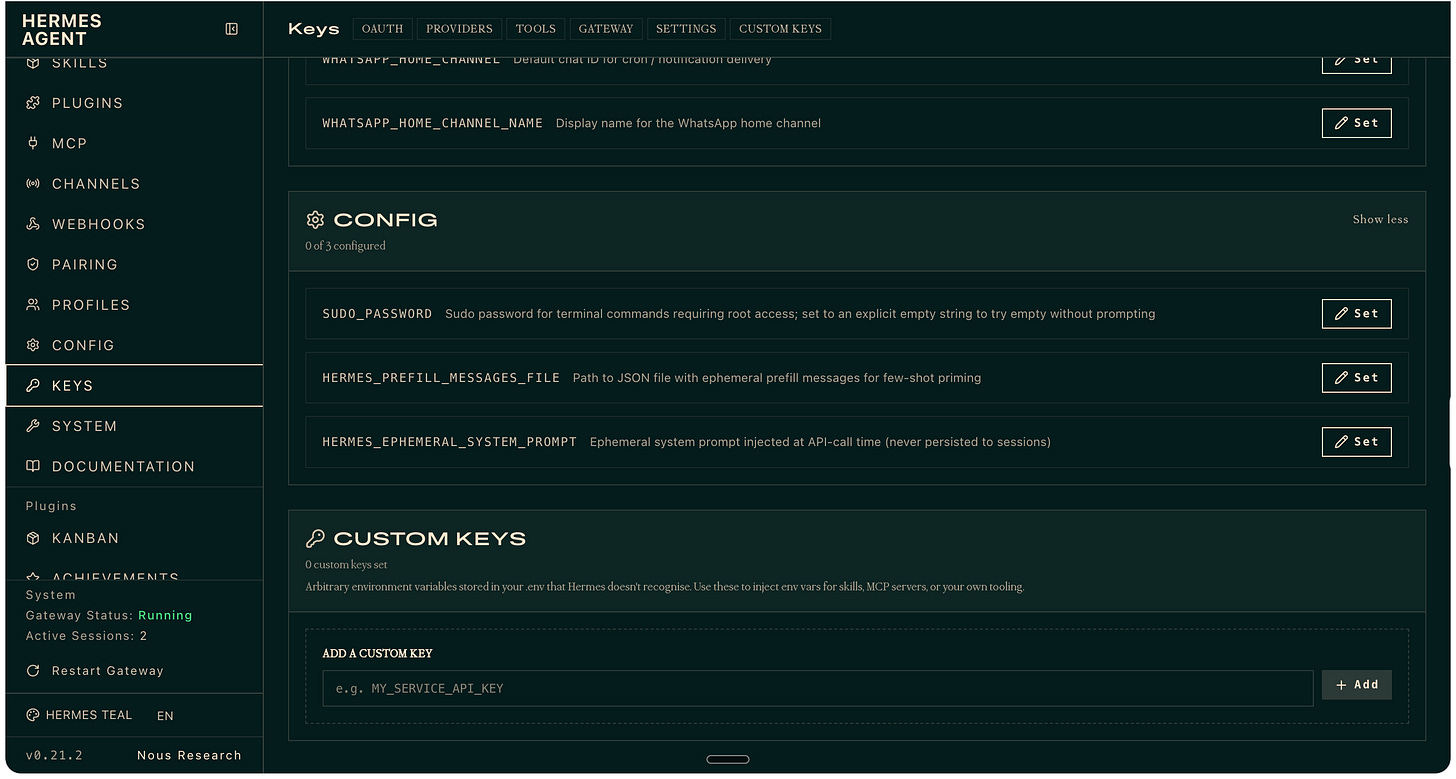Image resolution: width=1456 pixels, height=779 pixels.
Task: Navigate to Channels
Action: coord(134,184)
